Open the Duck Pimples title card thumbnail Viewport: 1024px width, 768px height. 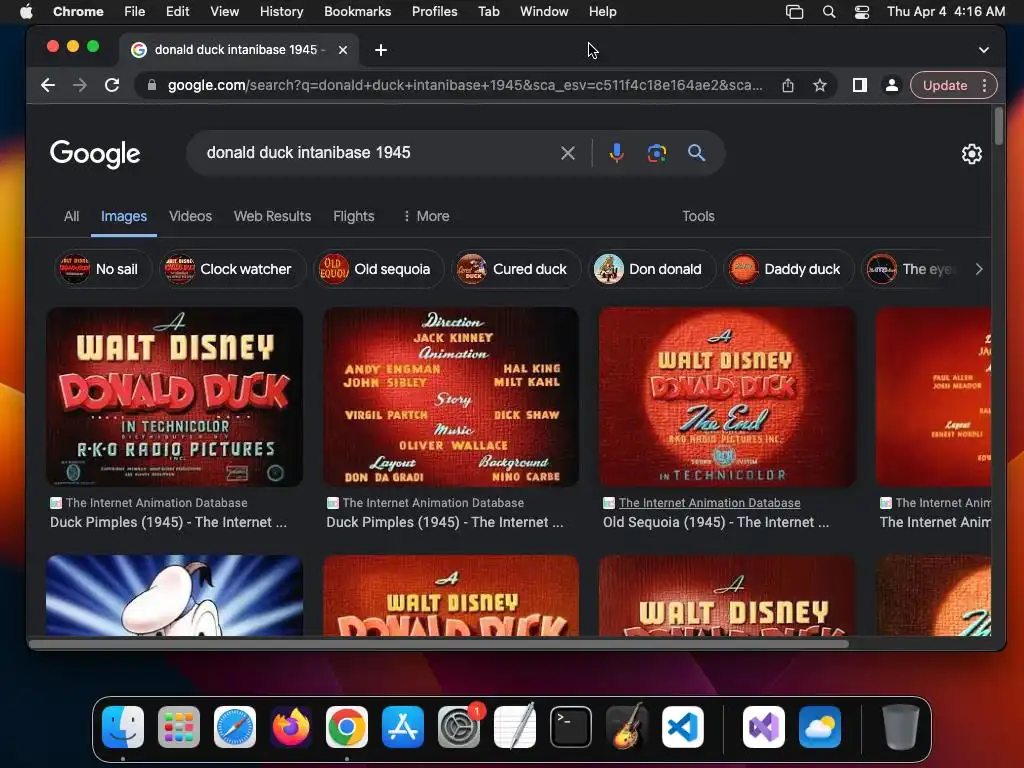[174, 397]
